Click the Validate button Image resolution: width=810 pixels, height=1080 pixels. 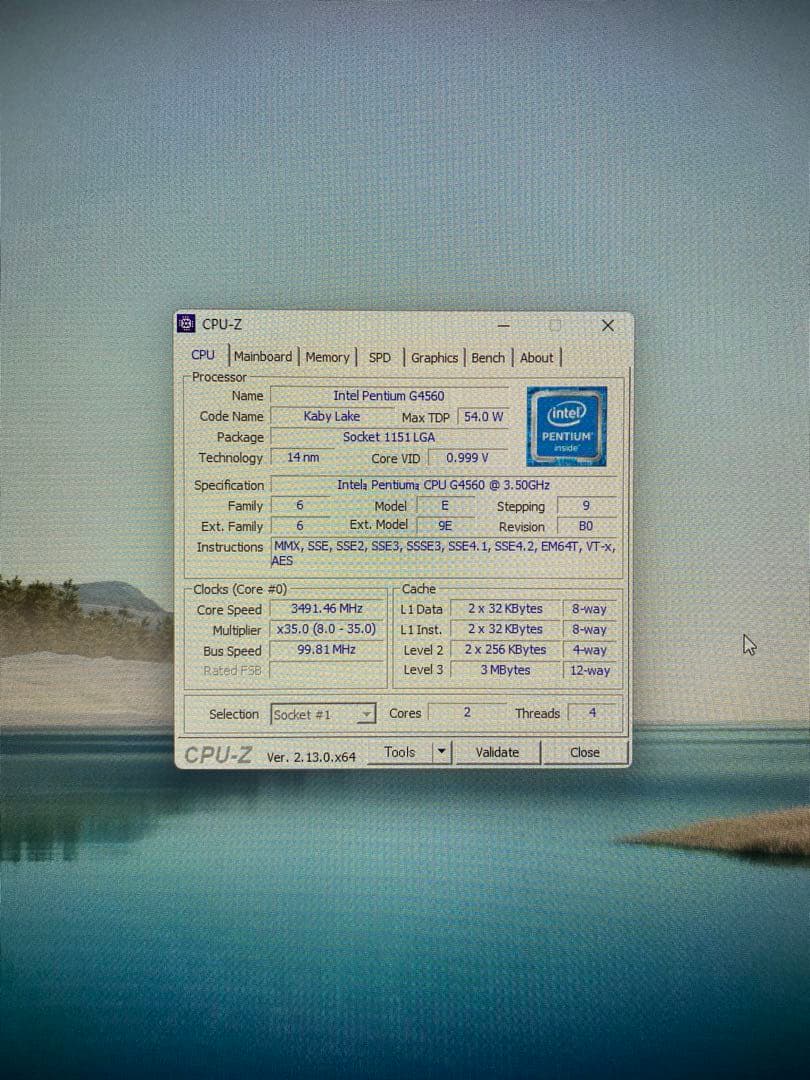point(497,751)
